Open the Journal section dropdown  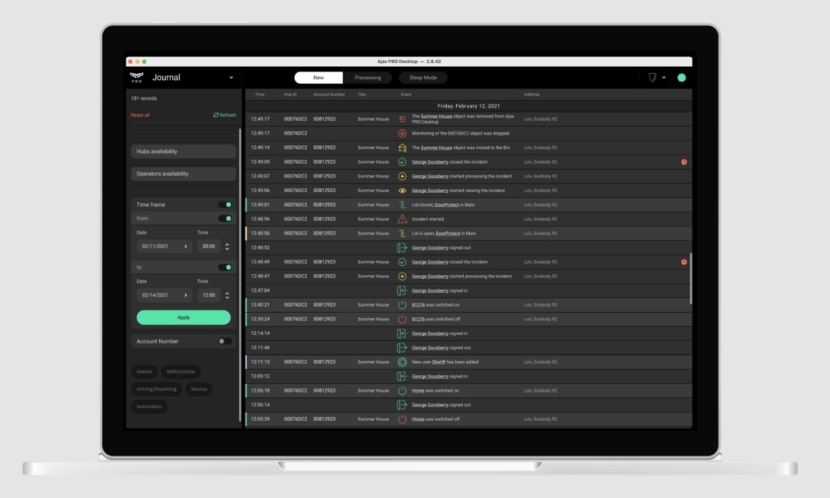click(x=231, y=78)
